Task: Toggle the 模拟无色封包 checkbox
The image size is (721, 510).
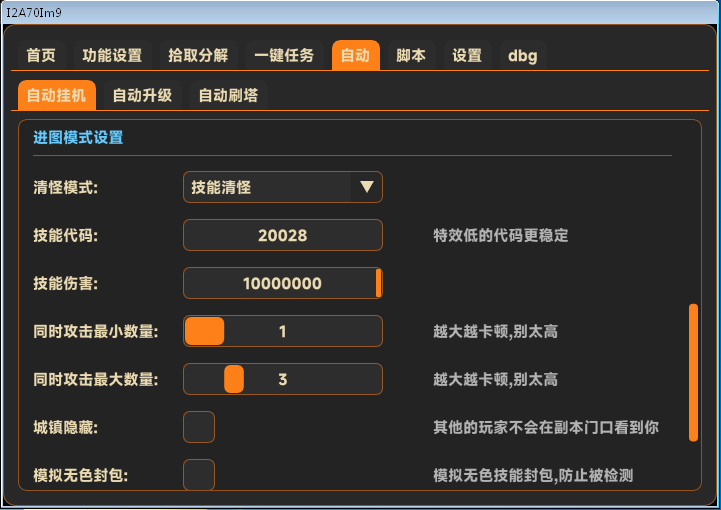Action: point(199,474)
